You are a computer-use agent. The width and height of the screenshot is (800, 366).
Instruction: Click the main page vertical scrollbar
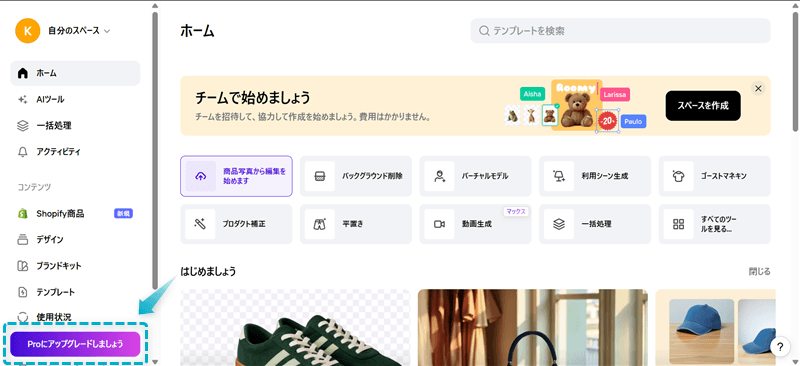796,71
